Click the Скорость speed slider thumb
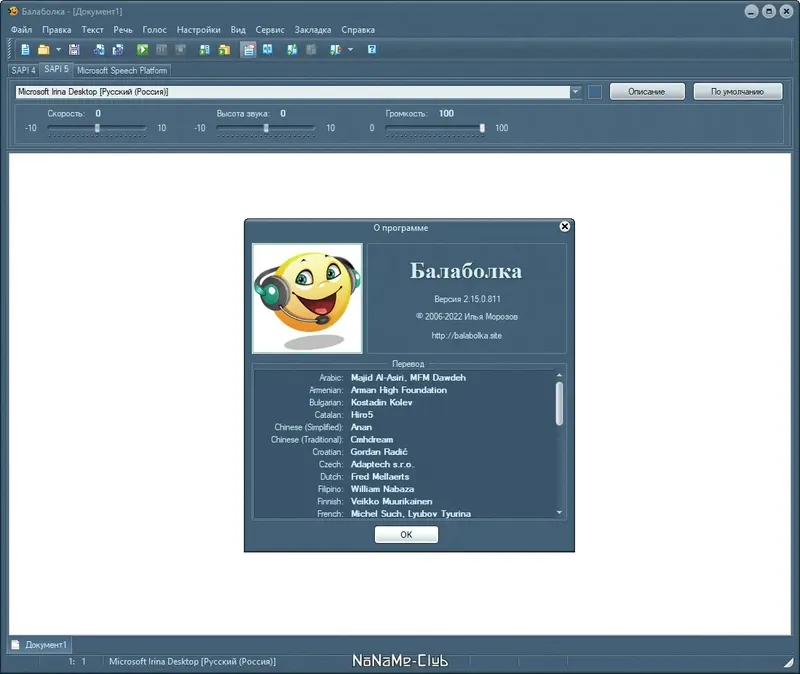The height and width of the screenshot is (674, 800). 97,128
